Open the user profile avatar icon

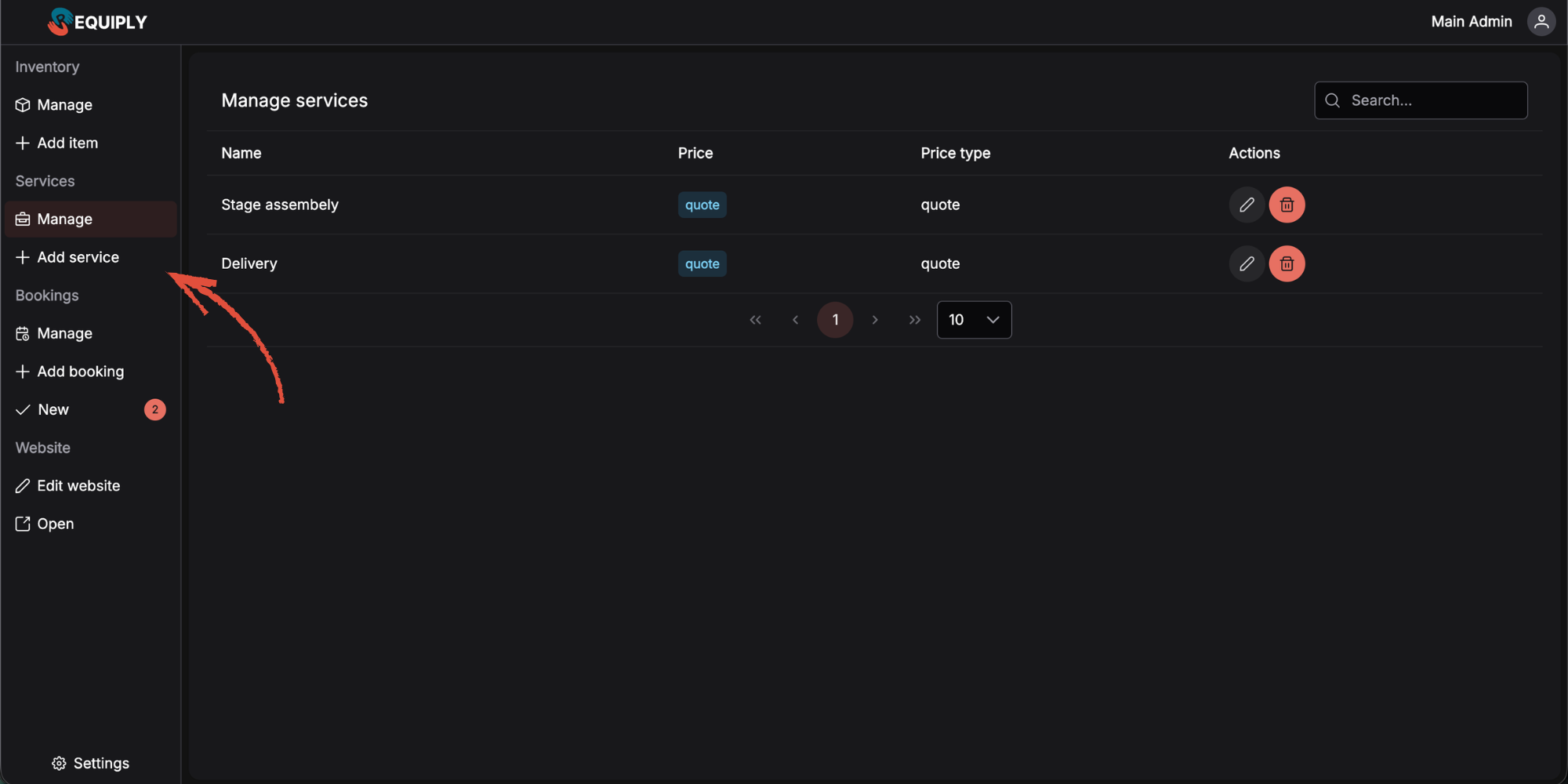[x=1541, y=21]
